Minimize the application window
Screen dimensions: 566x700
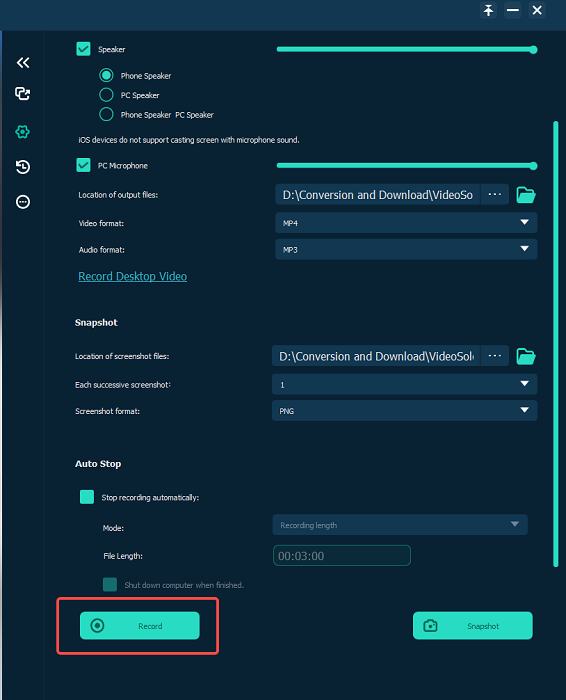512,10
